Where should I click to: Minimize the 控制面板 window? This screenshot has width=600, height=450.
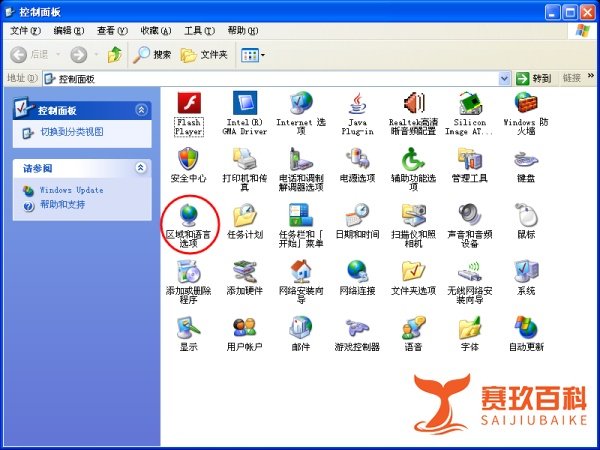coord(552,12)
